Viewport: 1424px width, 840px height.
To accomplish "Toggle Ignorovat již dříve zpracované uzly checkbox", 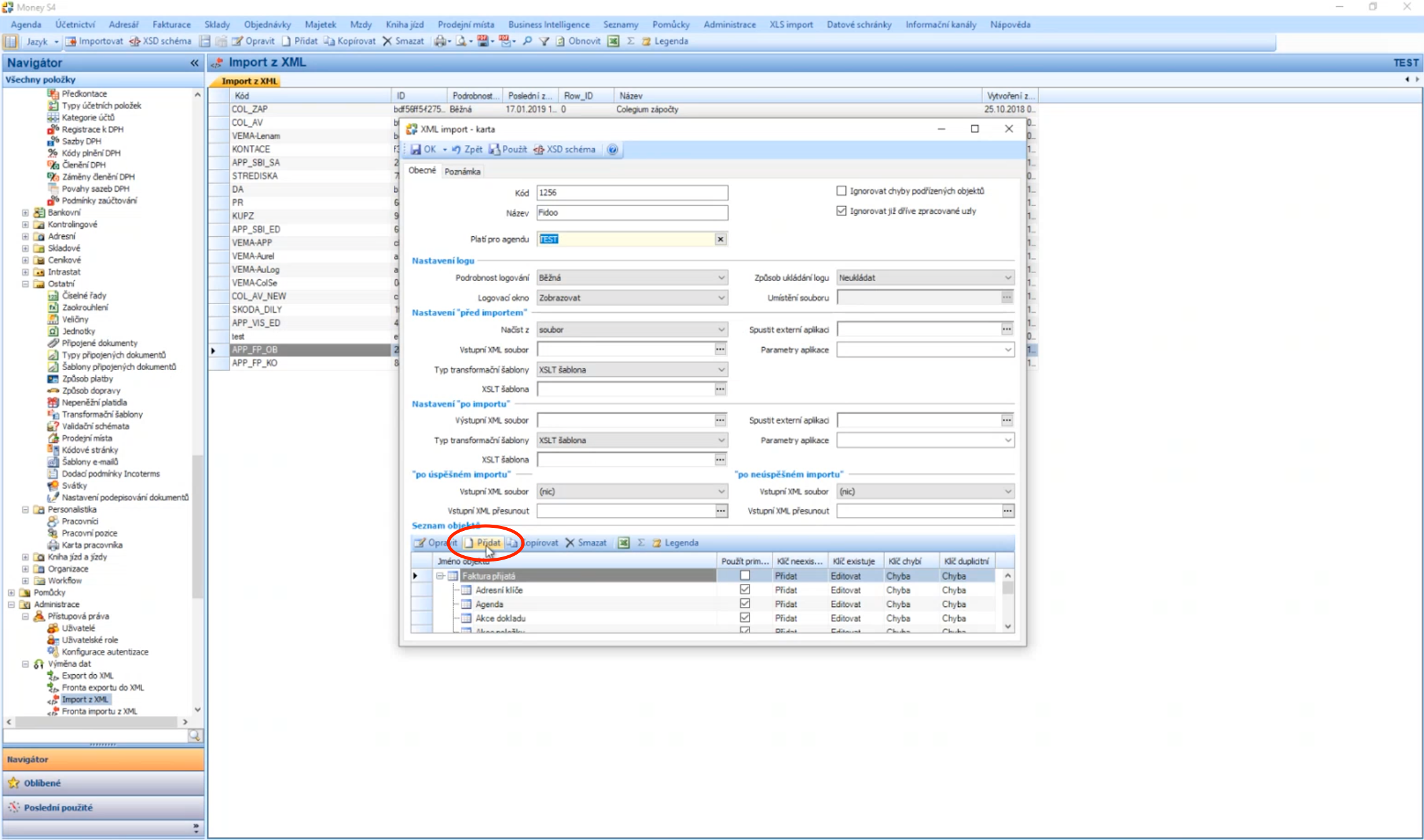I will (x=842, y=211).
